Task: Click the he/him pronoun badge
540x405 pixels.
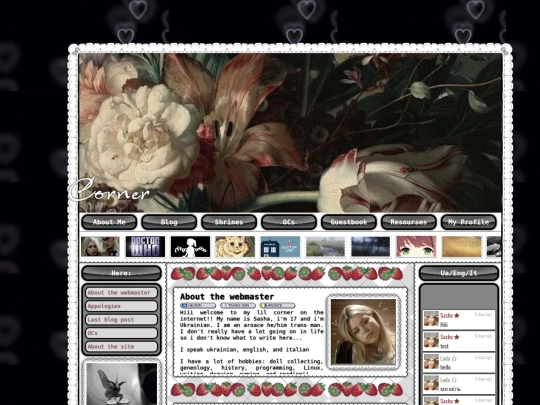Action: coord(198,305)
